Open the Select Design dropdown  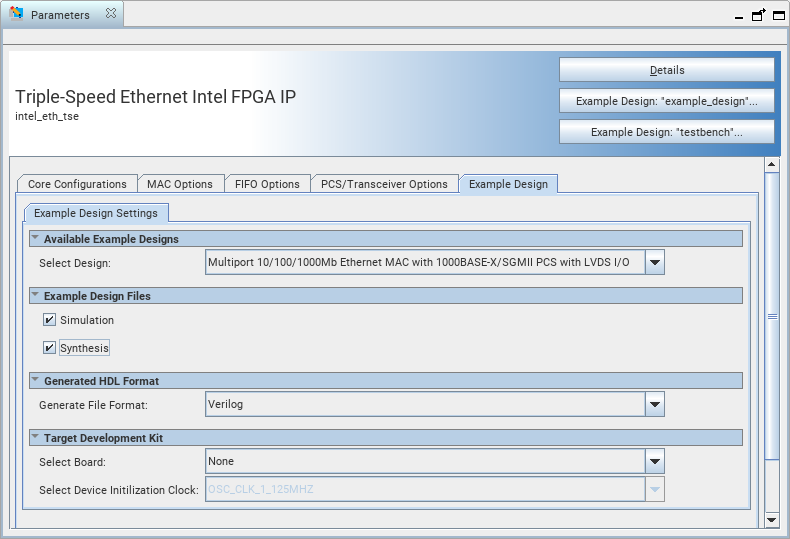tap(655, 263)
